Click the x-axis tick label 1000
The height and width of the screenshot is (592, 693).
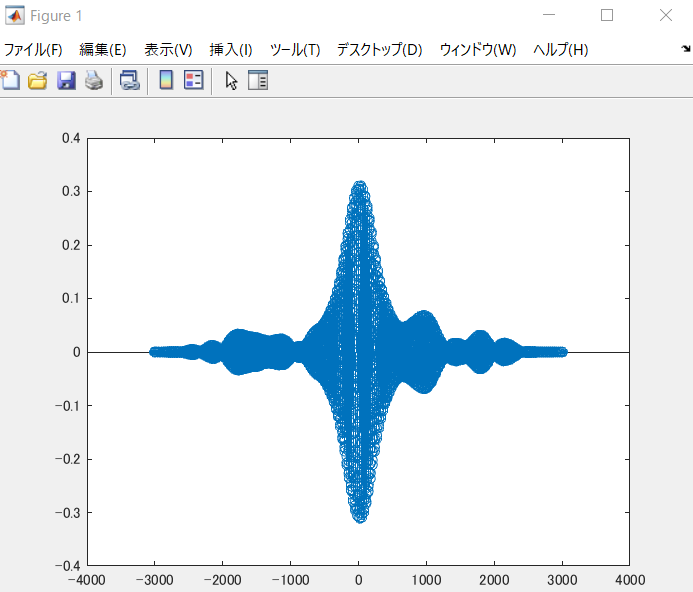426,580
